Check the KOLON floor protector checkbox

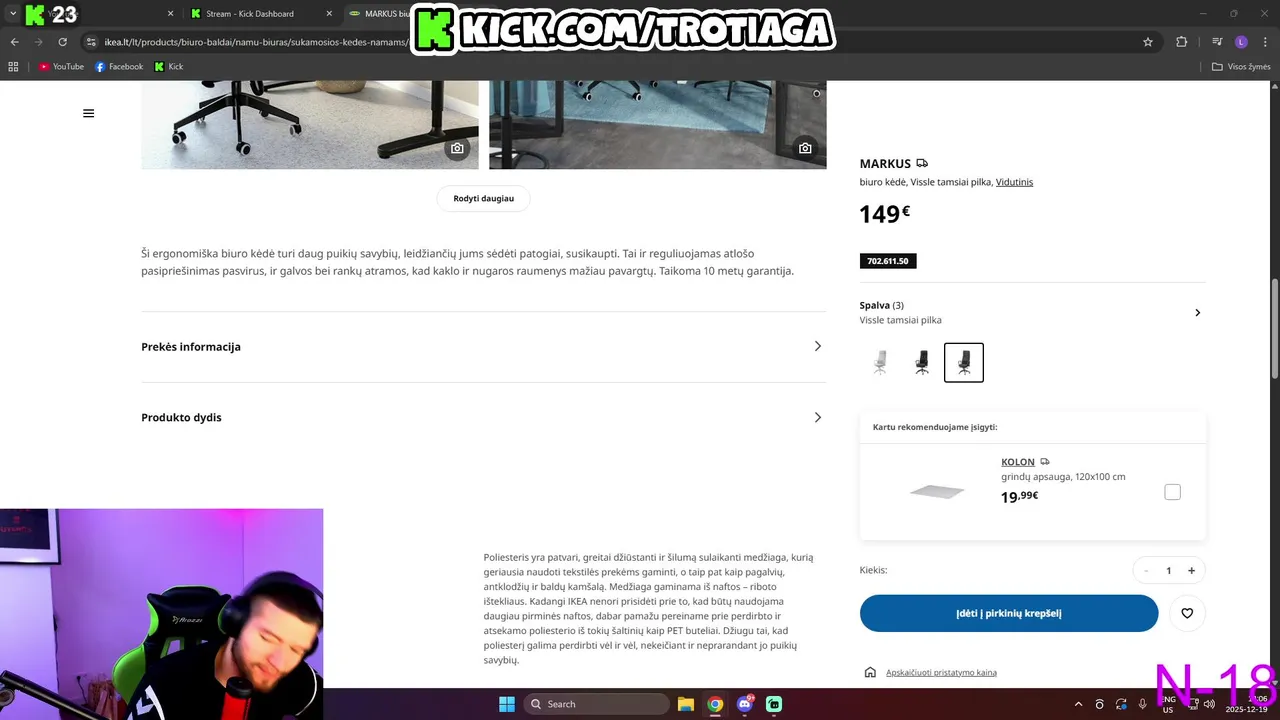point(1172,492)
